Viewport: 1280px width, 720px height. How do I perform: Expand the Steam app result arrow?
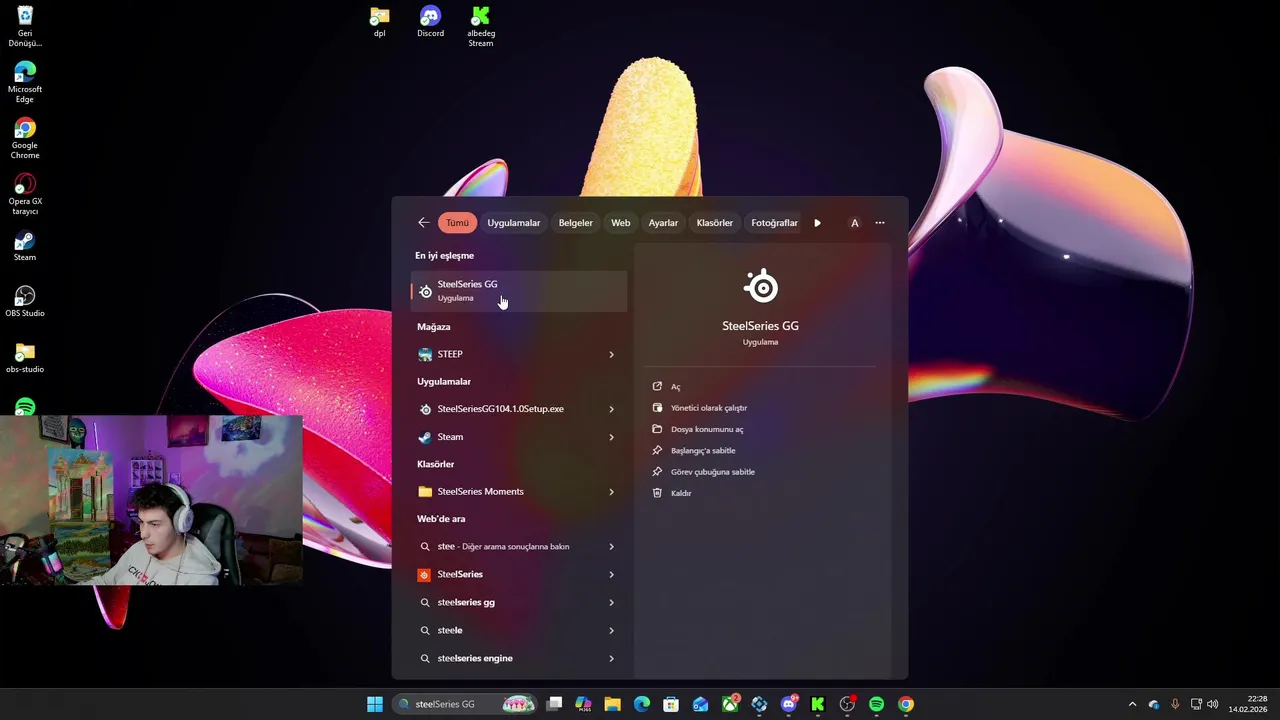coord(611,437)
